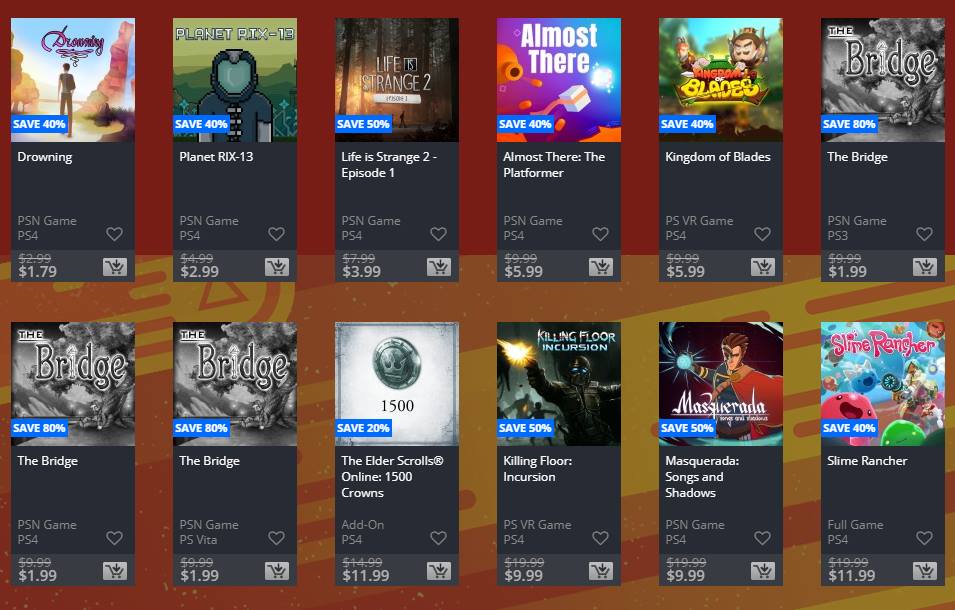
Task: Open Planet RIX-13 cover thumbnail
Action: click(x=235, y=80)
